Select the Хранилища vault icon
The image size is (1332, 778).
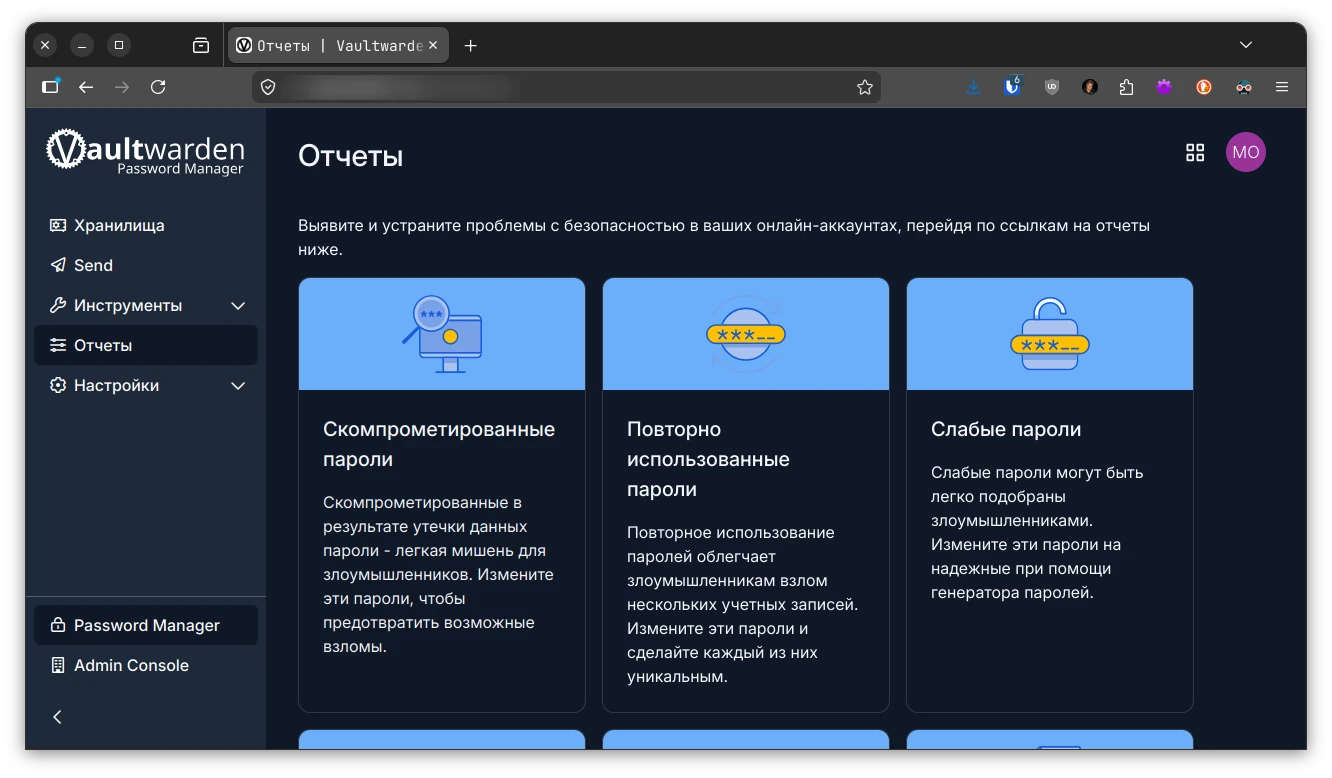point(58,225)
